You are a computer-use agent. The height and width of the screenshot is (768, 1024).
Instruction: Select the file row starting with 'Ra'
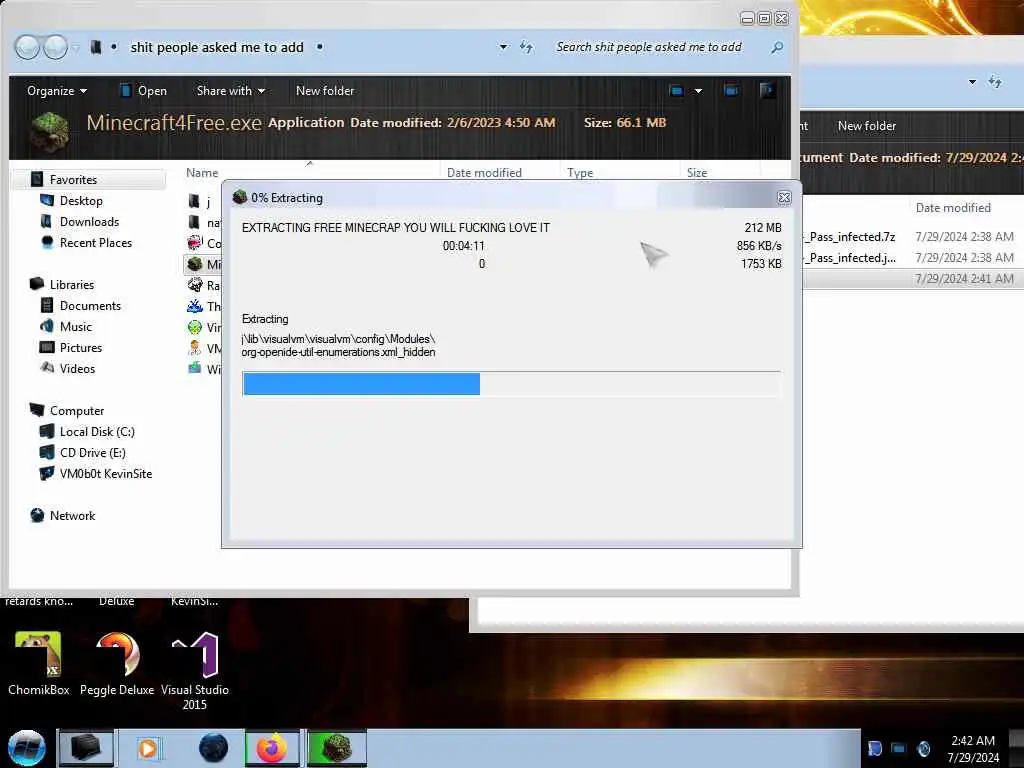tap(203, 285)
